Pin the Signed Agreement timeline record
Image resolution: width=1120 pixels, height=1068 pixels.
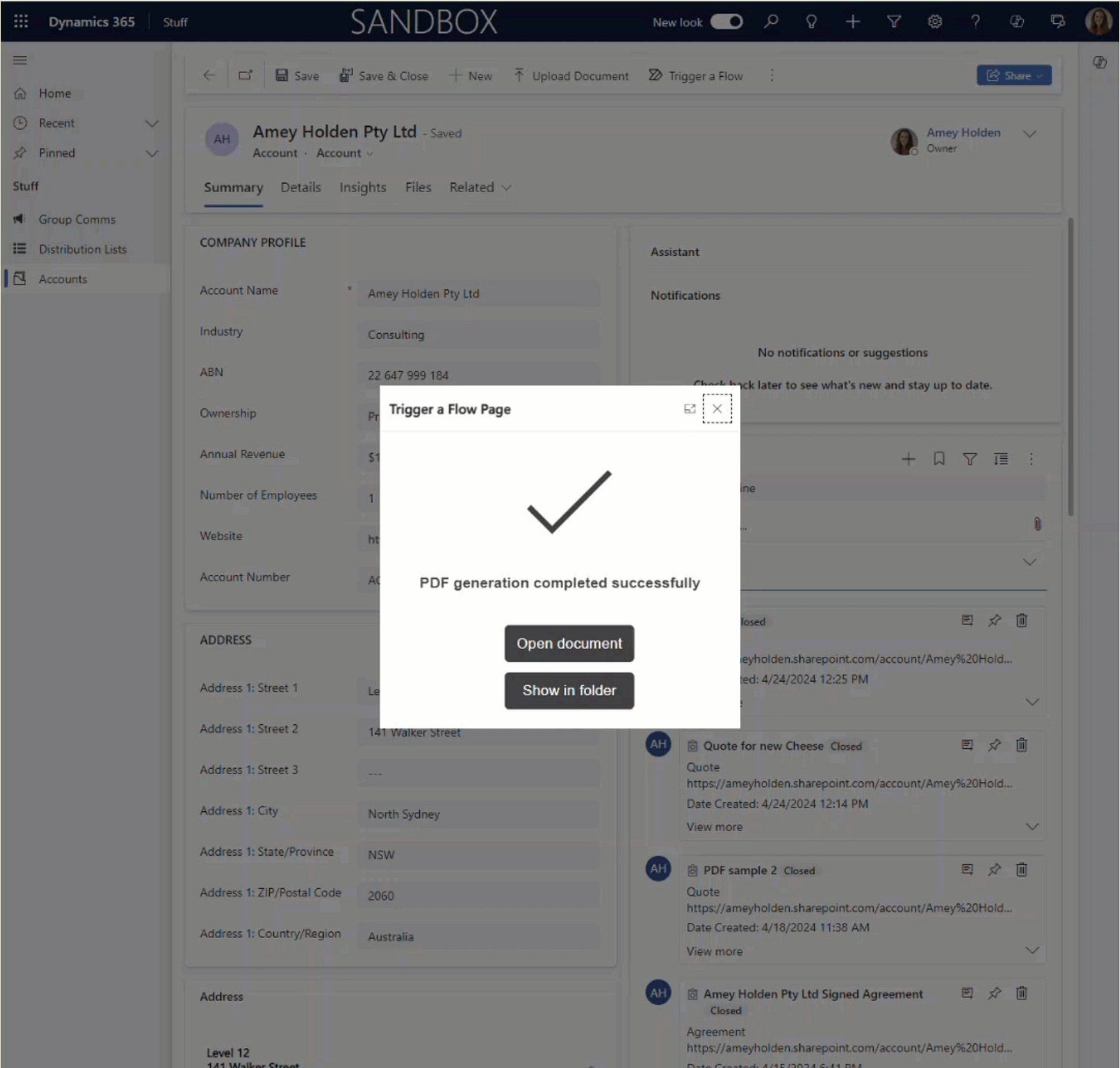(x=995, y=993)
